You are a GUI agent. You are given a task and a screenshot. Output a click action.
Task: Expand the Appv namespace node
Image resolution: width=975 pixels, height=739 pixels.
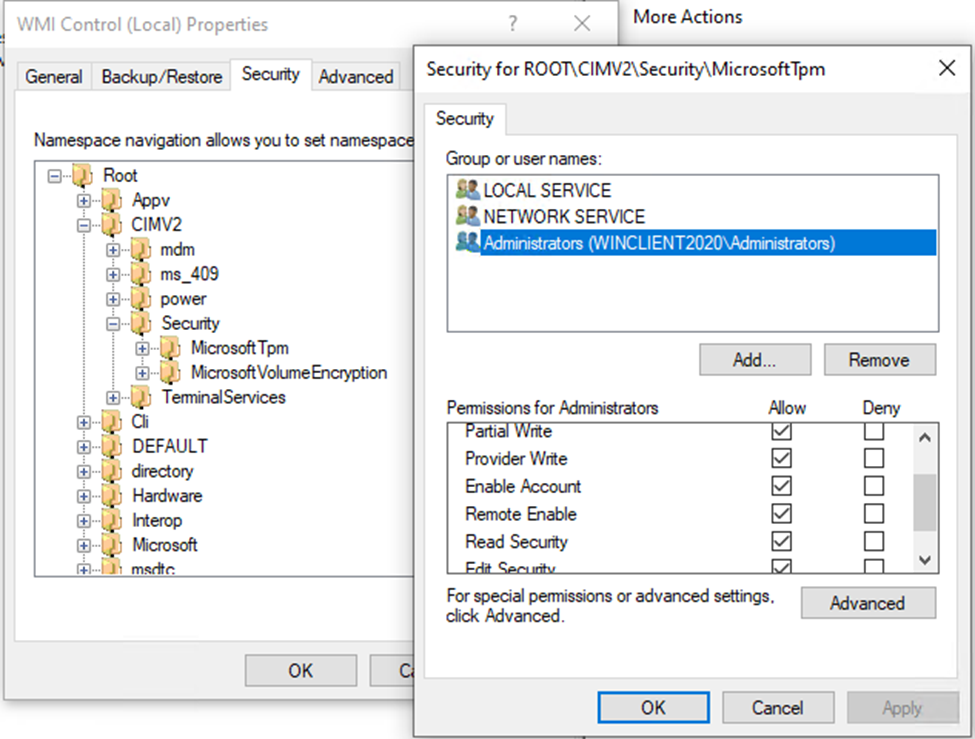[84, 200]
